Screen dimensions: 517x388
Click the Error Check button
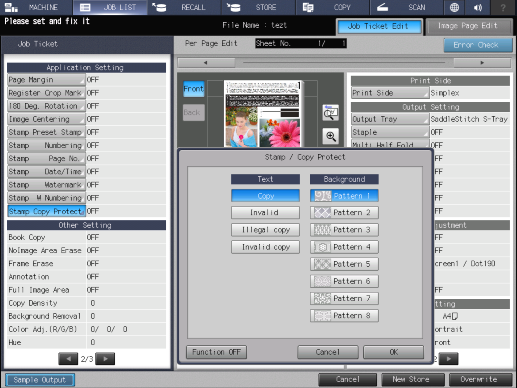pyautogui.click(x=477, y=45)
